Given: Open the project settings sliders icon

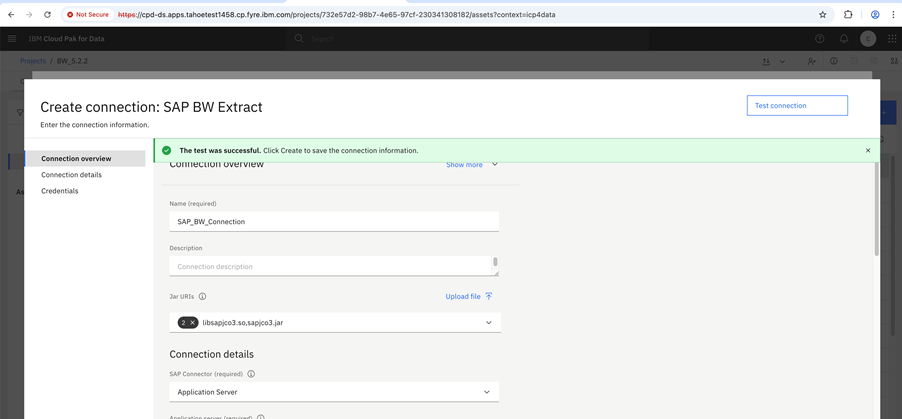Looking at the screenshot, I should [x=894, y=61].
